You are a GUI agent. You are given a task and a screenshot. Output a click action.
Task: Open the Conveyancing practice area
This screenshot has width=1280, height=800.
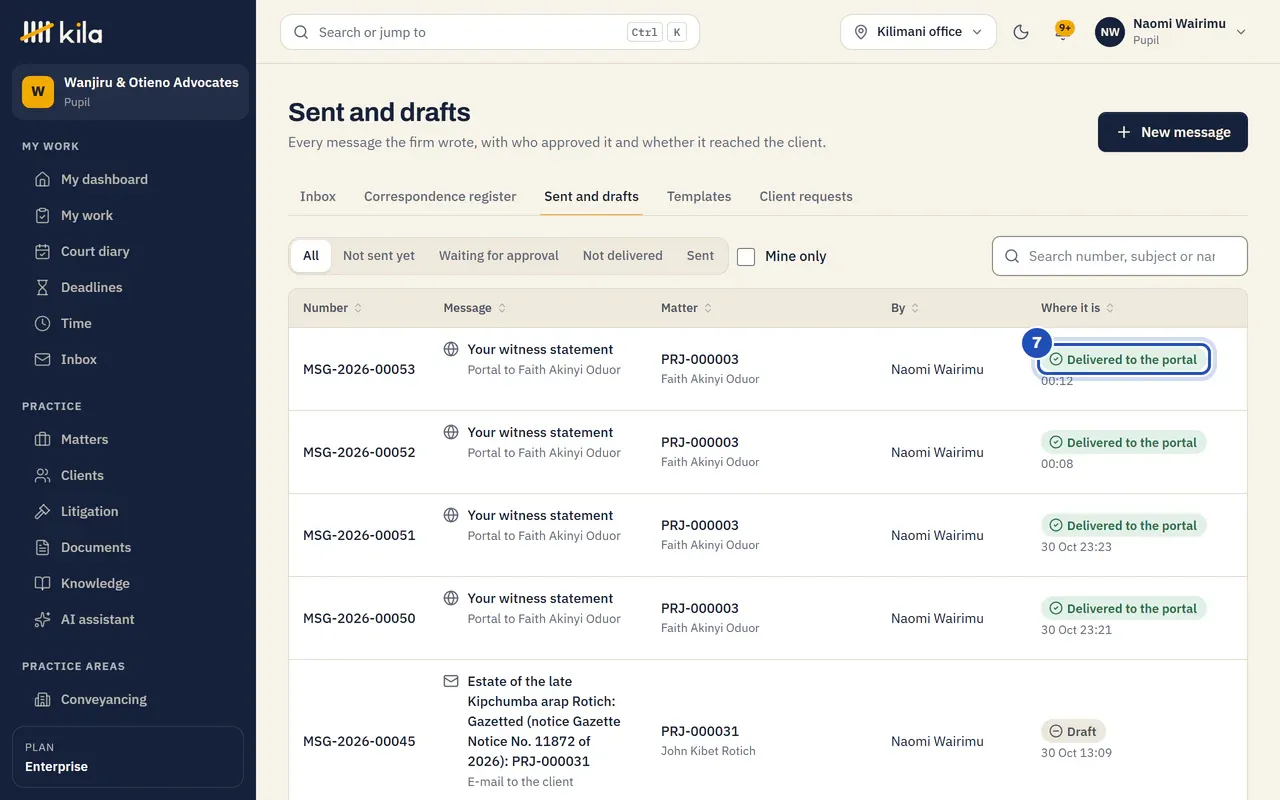[x=128, y=700]
